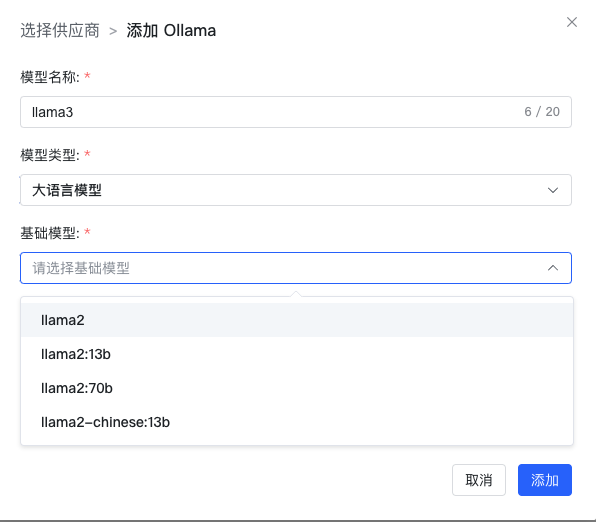Click the 模型名称 label
596x522 pixels.
pyautogui.click(x=50, y=77)
